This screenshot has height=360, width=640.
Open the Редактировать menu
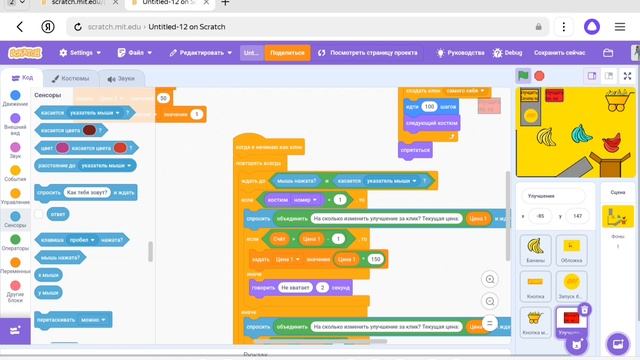[201, 53]
